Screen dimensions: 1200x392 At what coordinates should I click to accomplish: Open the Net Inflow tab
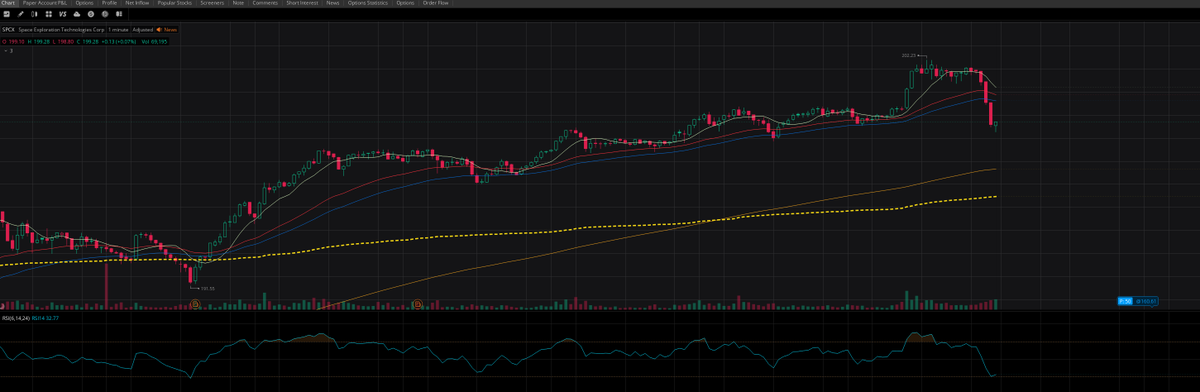coord(137,3)
